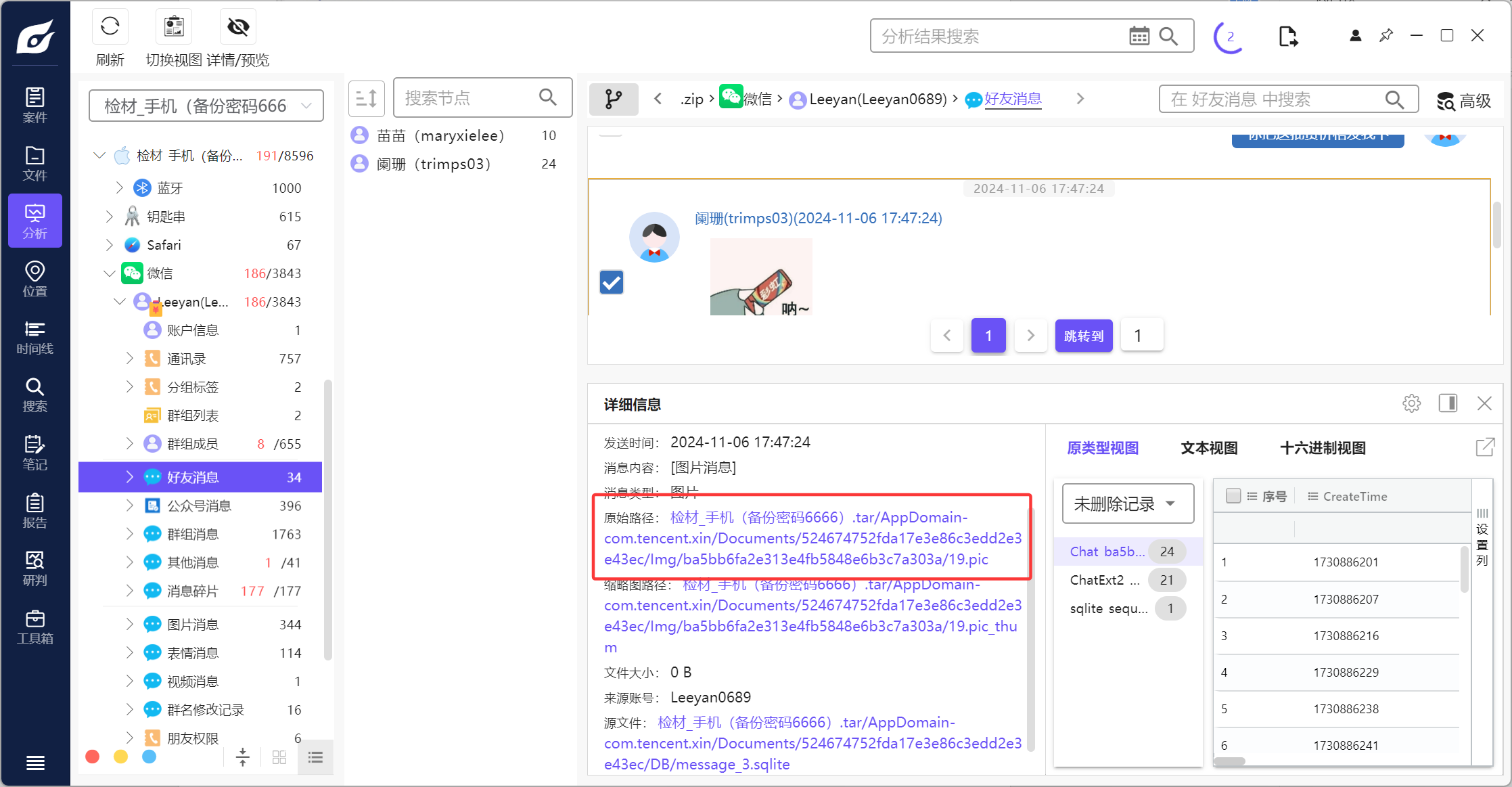
Task: Open the 未删除记录 dropdown
Action: pyautogui.click(x=1128, y=503)
